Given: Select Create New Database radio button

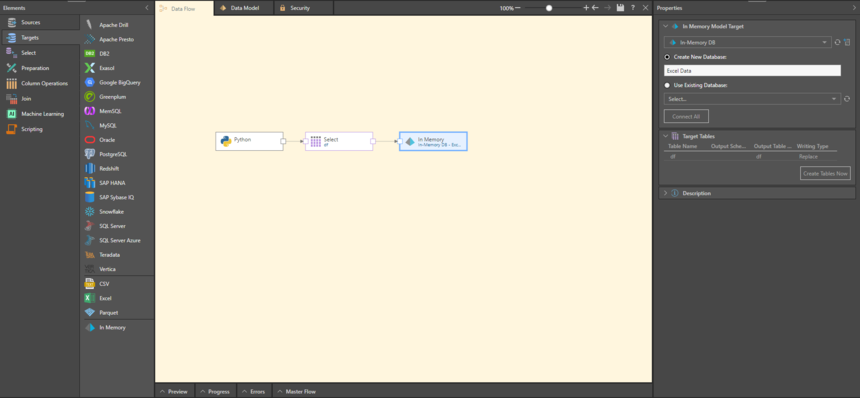Looking at the screenshot, I should click(x=667, y=57).
